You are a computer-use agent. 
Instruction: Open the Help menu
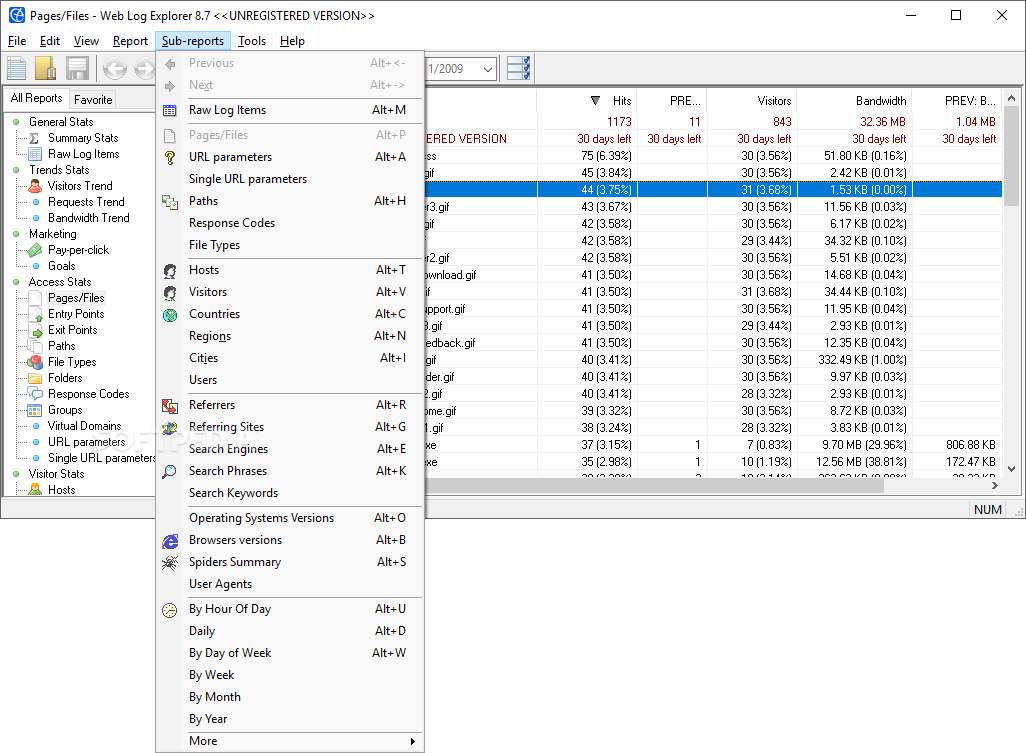point(292,41)
